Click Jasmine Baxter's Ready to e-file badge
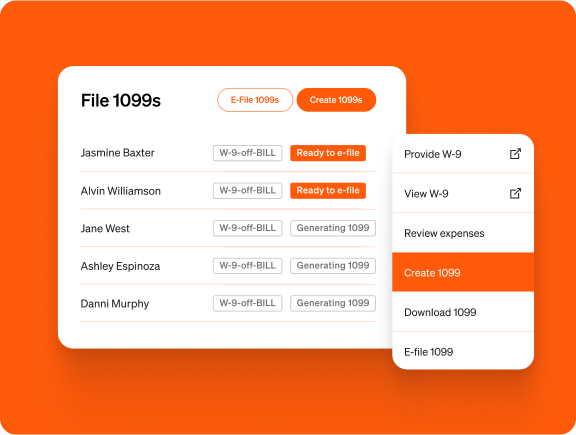Image resolution: width=576 pixels, height=435 pixels. pyautogui.click(x=328, y=153)
